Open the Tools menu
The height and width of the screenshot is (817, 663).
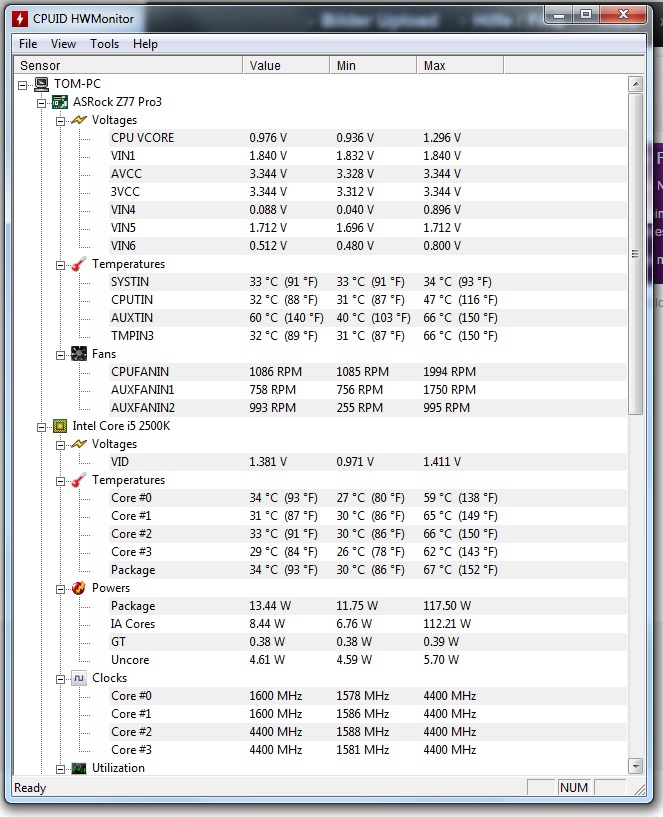[x=105, y=44]
